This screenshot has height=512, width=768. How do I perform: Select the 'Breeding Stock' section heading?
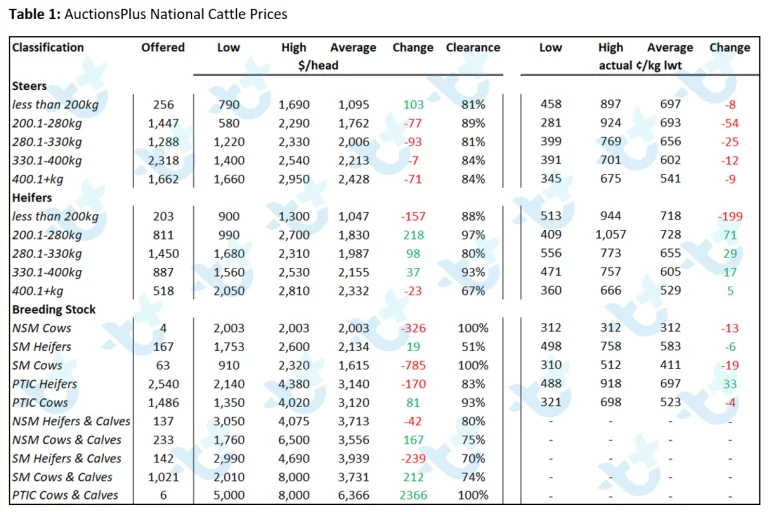coord(54,309)
